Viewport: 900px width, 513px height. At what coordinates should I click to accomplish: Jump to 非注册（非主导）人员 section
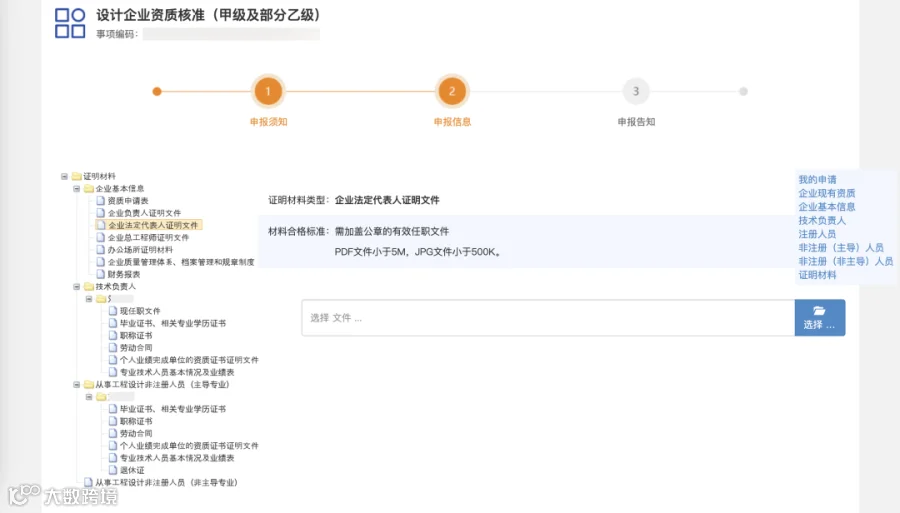coord(845,261)
